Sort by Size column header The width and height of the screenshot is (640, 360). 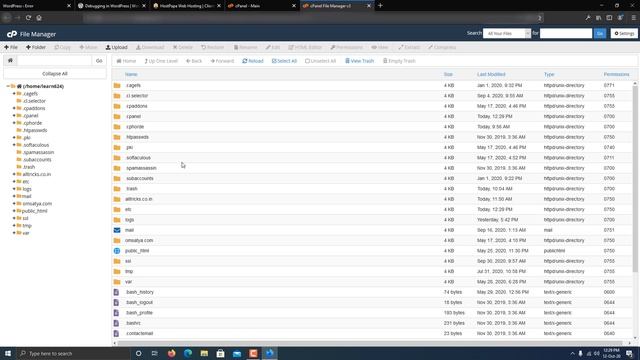point(448,74)
